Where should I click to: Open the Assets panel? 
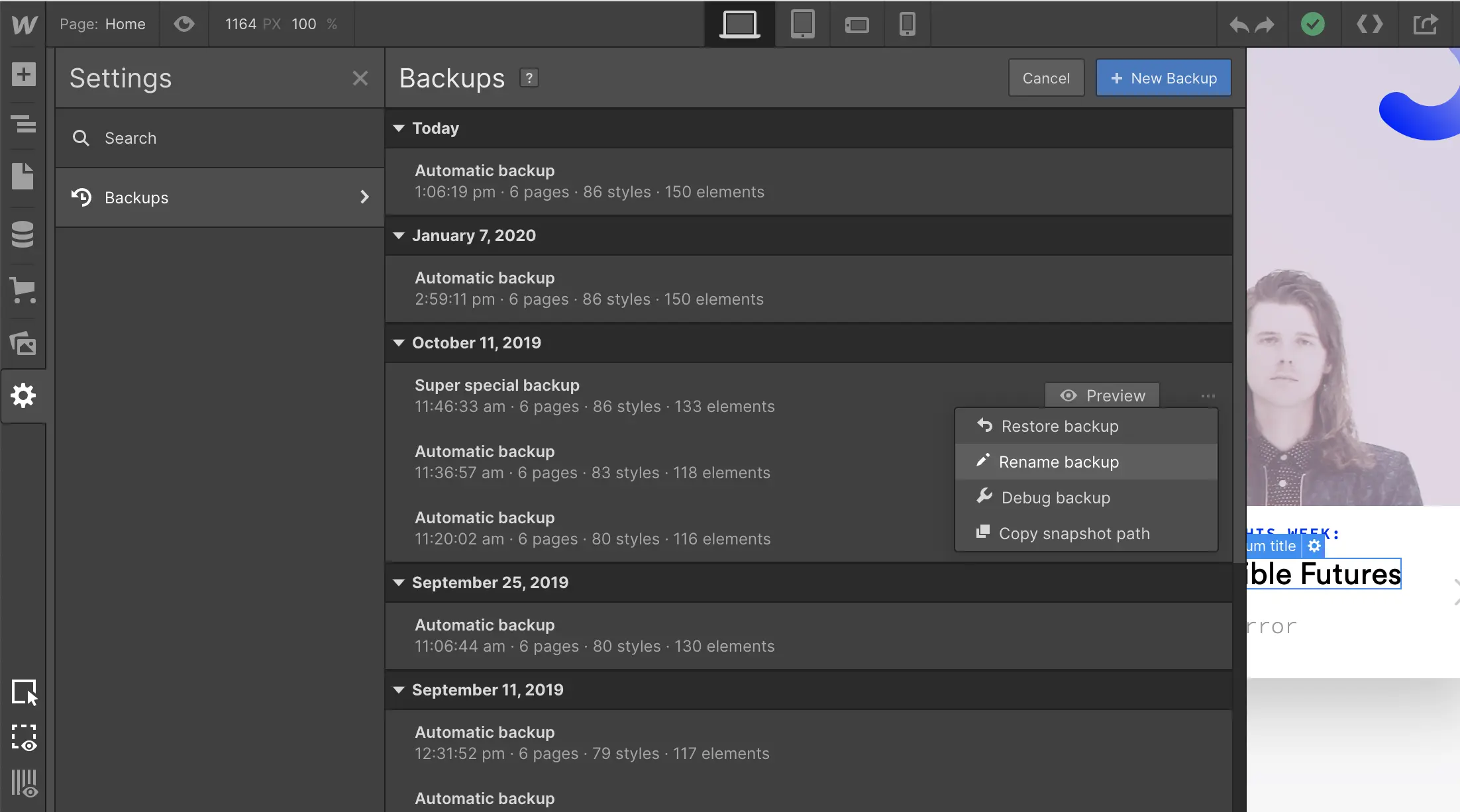pyautogui.click(x=23, y=343)
